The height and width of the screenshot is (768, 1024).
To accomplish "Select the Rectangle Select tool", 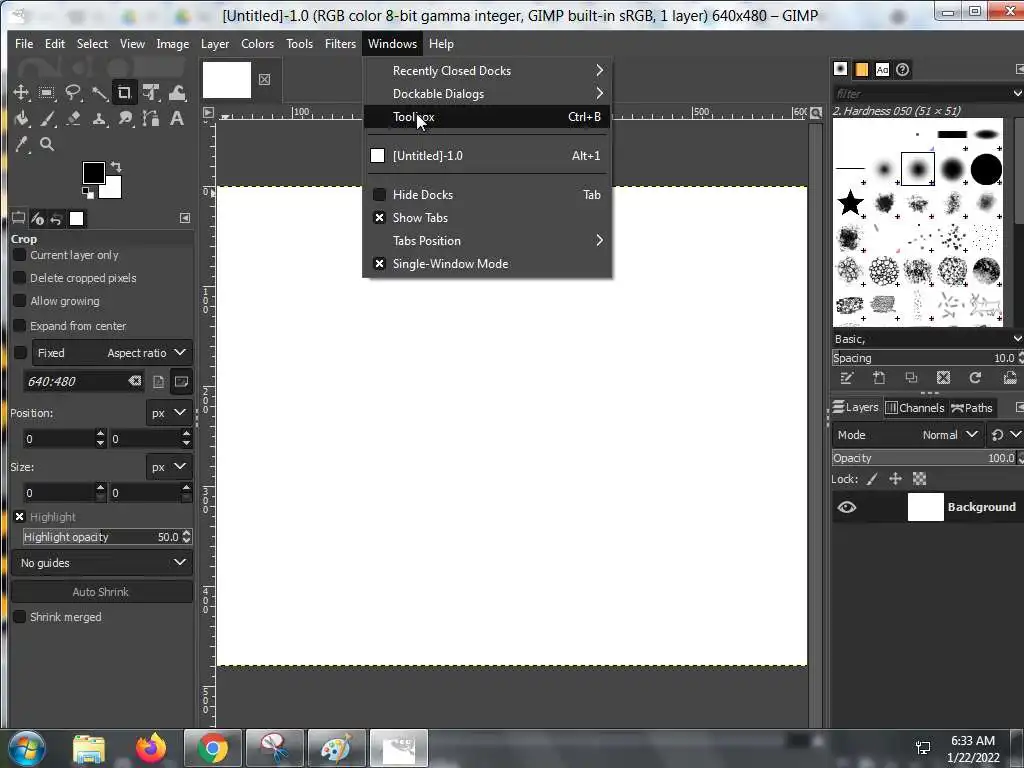I will (46, 92).
